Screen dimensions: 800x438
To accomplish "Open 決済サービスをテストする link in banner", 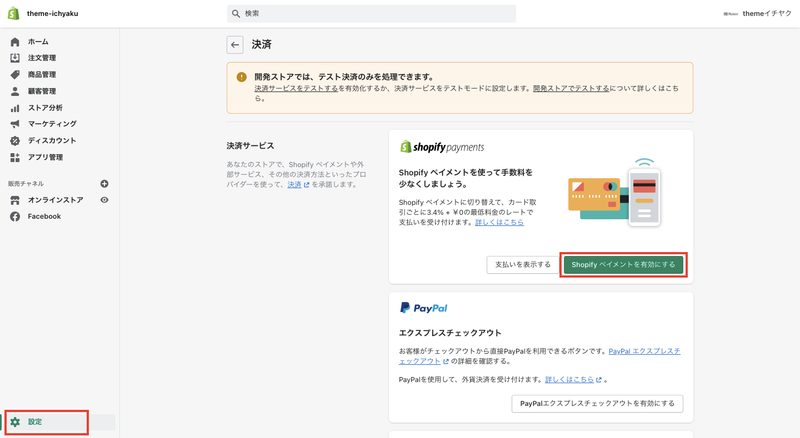I will [x=296, y=88].
